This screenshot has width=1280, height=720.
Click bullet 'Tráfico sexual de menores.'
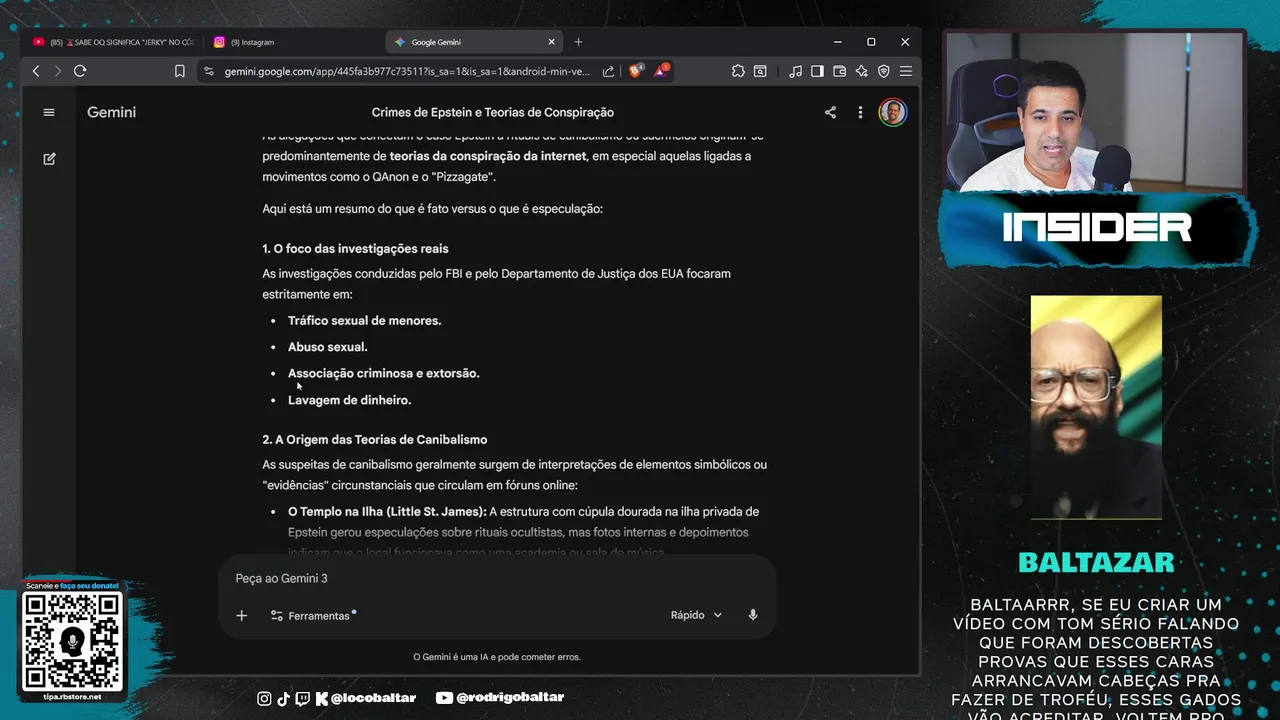coord(364,320)
